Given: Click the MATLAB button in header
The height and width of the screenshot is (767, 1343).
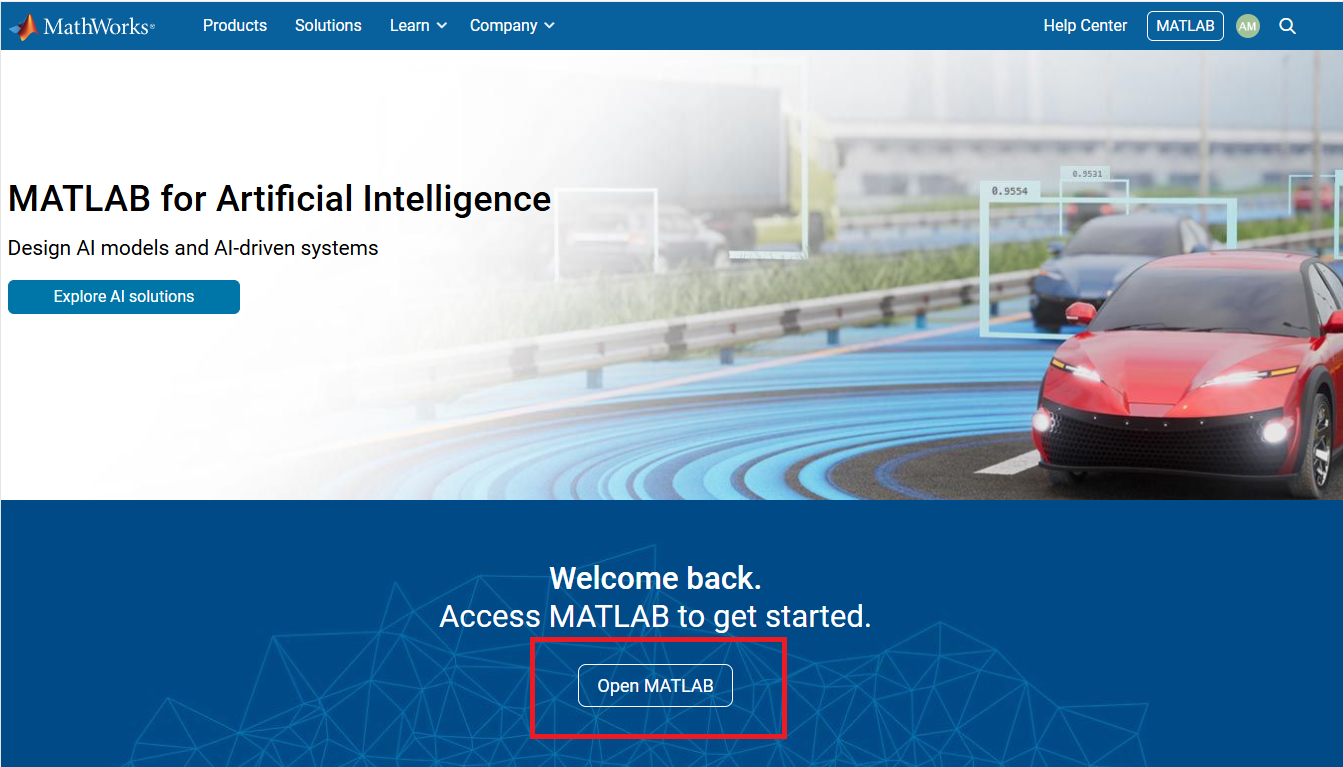Looking at the screenshot, I should 1185,26.
